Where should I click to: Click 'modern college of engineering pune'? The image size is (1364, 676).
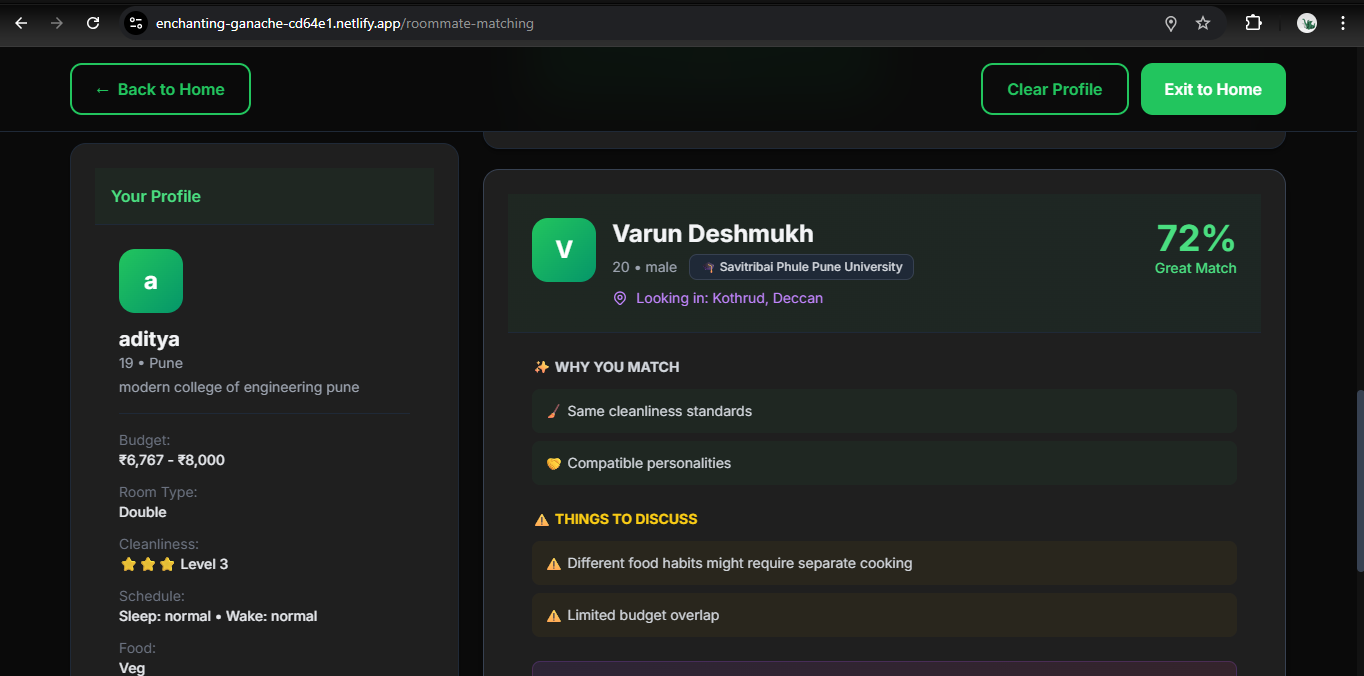(239, 387)
